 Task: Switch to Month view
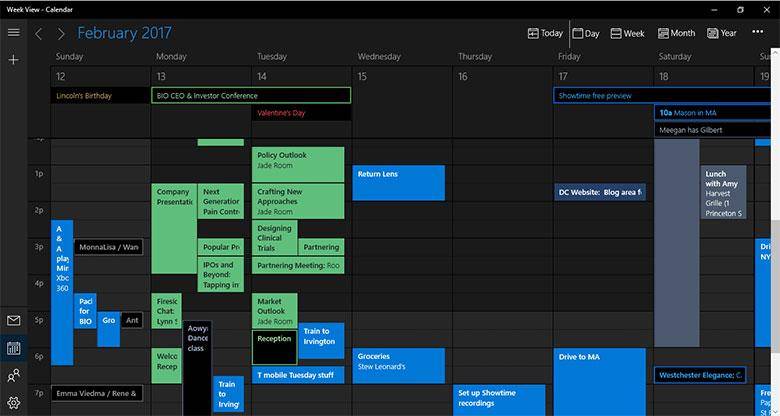coord(676,33)
